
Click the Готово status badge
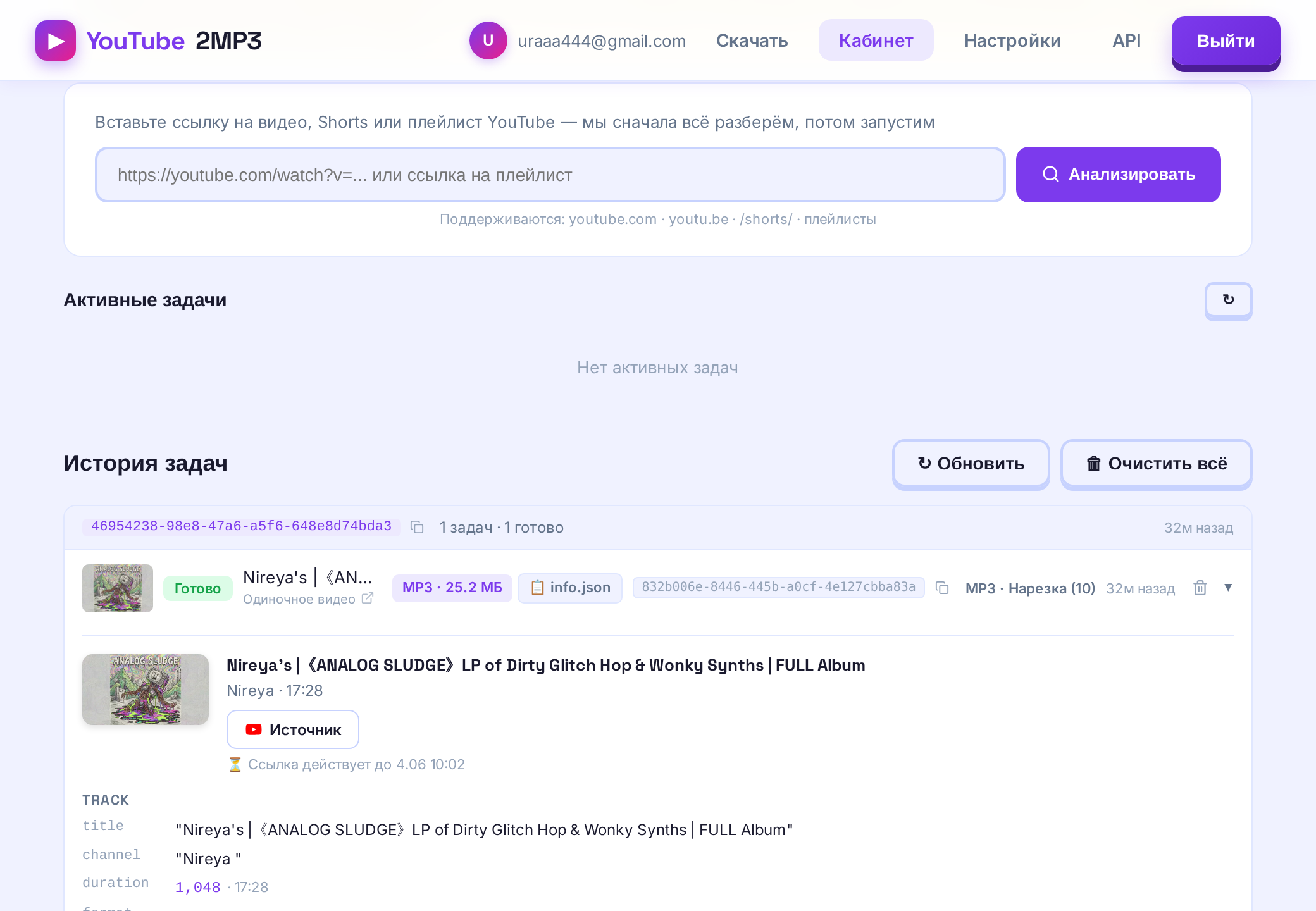197,588
